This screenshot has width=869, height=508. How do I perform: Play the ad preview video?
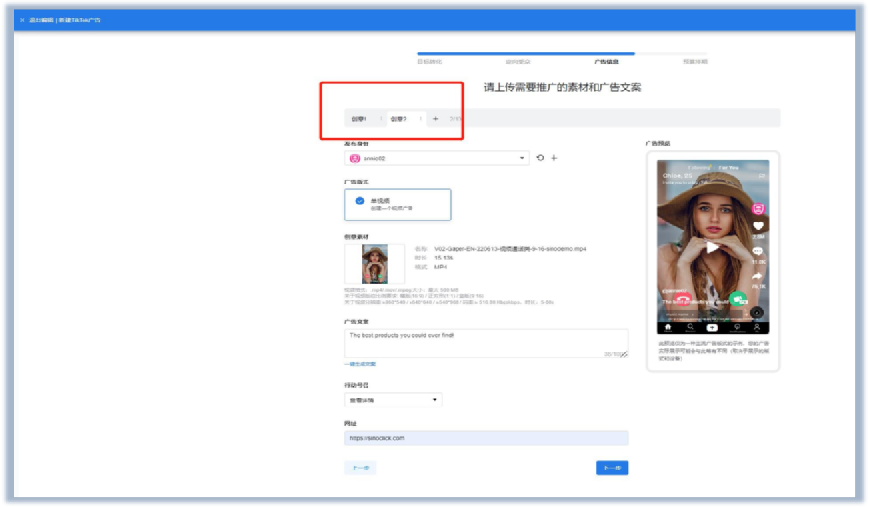(x=712, y=248)
